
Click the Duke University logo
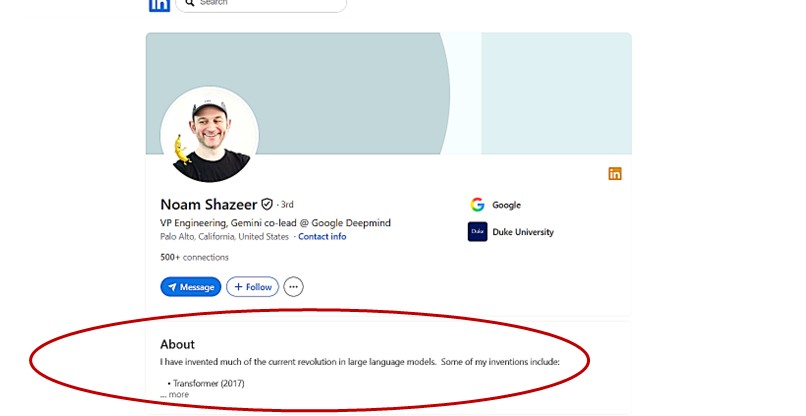click(x=477, y=232)
